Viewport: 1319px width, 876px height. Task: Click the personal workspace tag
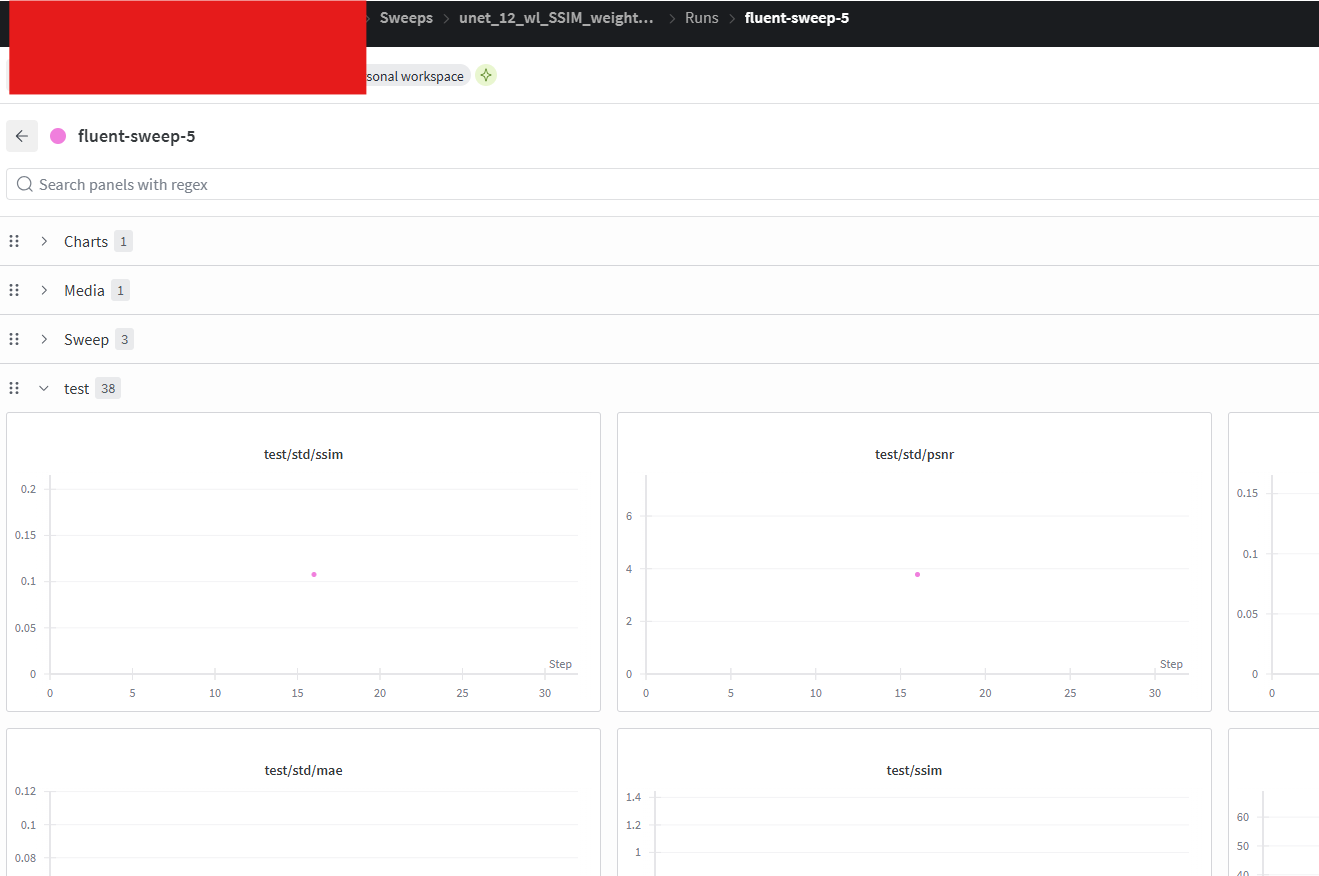click(x=415, y=75)
